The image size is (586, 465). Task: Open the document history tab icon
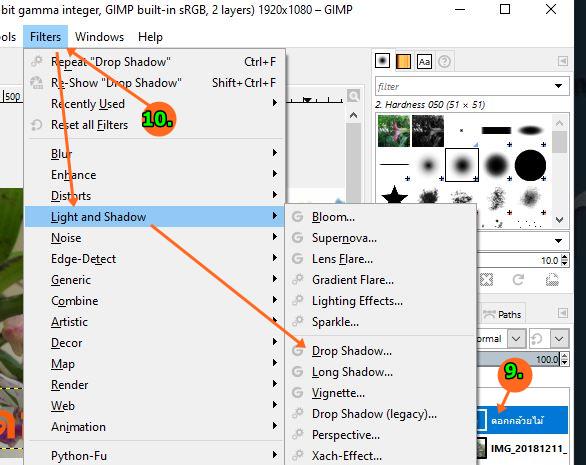pos(444,61)
